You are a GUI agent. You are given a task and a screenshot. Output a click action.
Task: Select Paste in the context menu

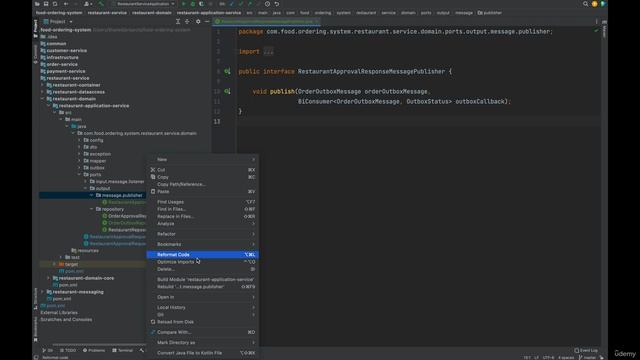coord(202,191)
